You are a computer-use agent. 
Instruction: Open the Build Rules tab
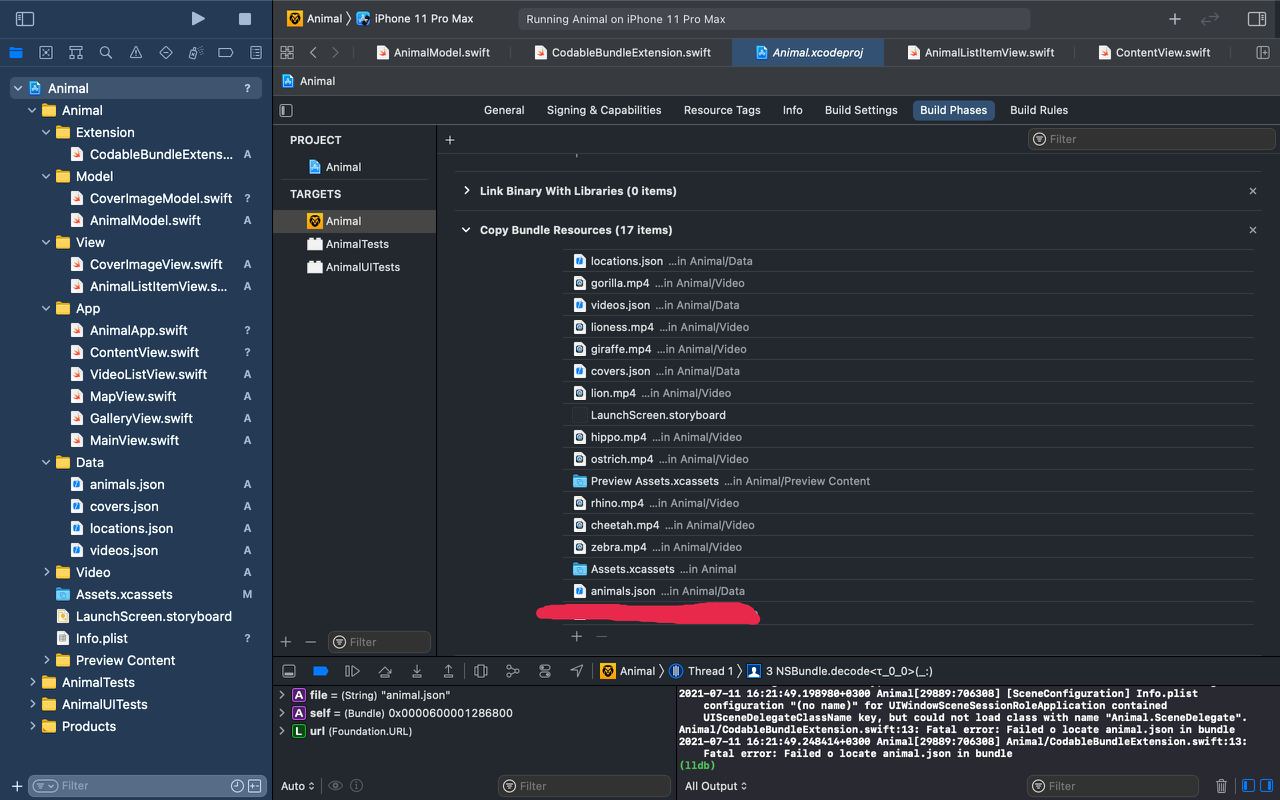[1039, 110]
